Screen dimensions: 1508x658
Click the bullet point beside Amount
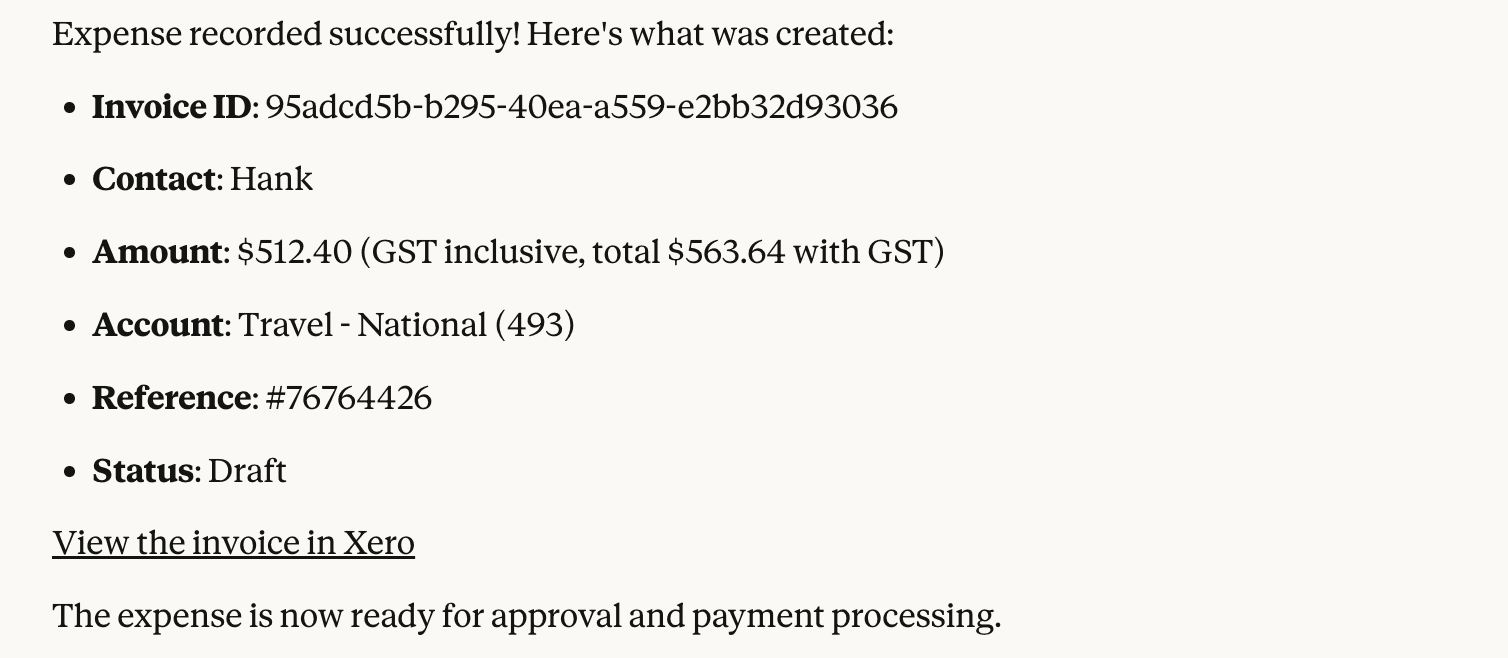click(69, 253)
